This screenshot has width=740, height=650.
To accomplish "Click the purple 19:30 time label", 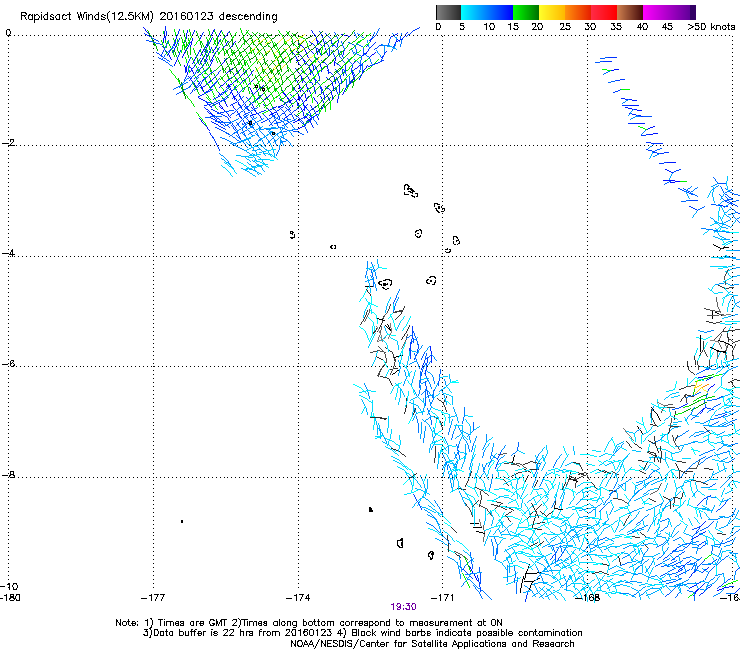I will click(403, 607).
